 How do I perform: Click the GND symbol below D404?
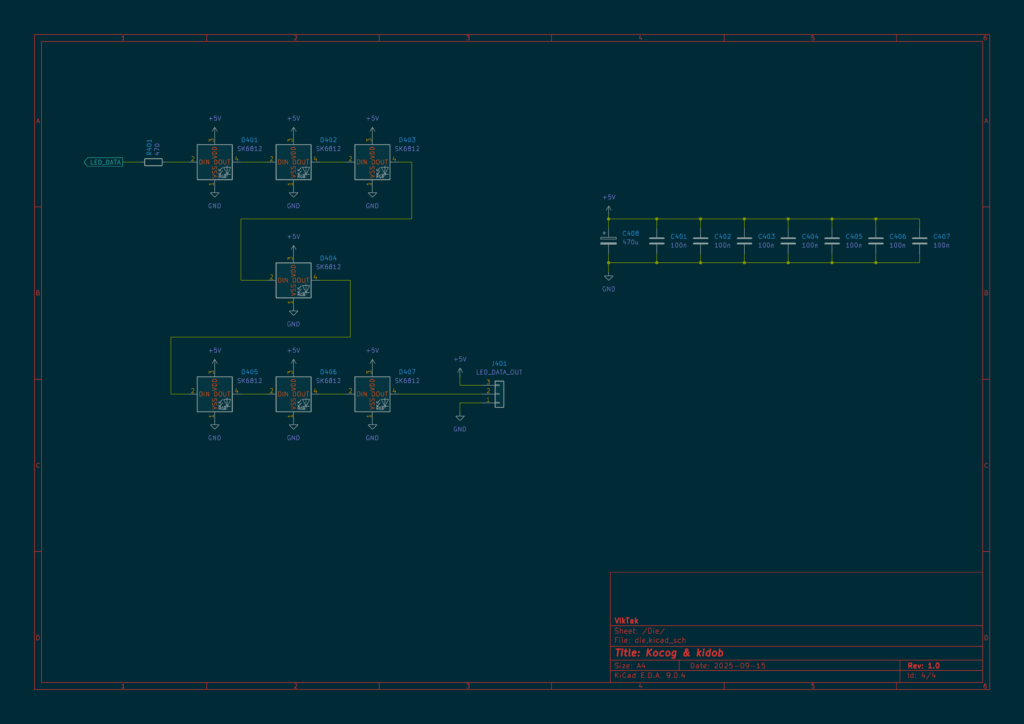click(x=293, y=313)
